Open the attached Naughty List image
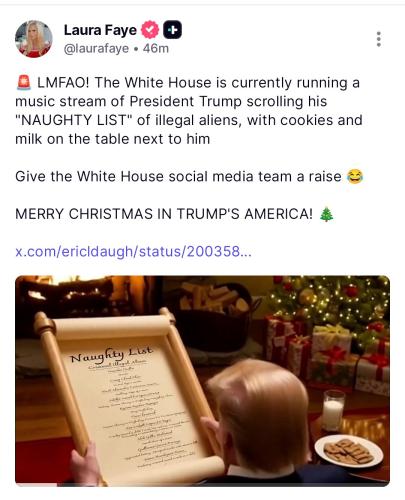This screenshot has width=405, height=500. pos(202,381)
